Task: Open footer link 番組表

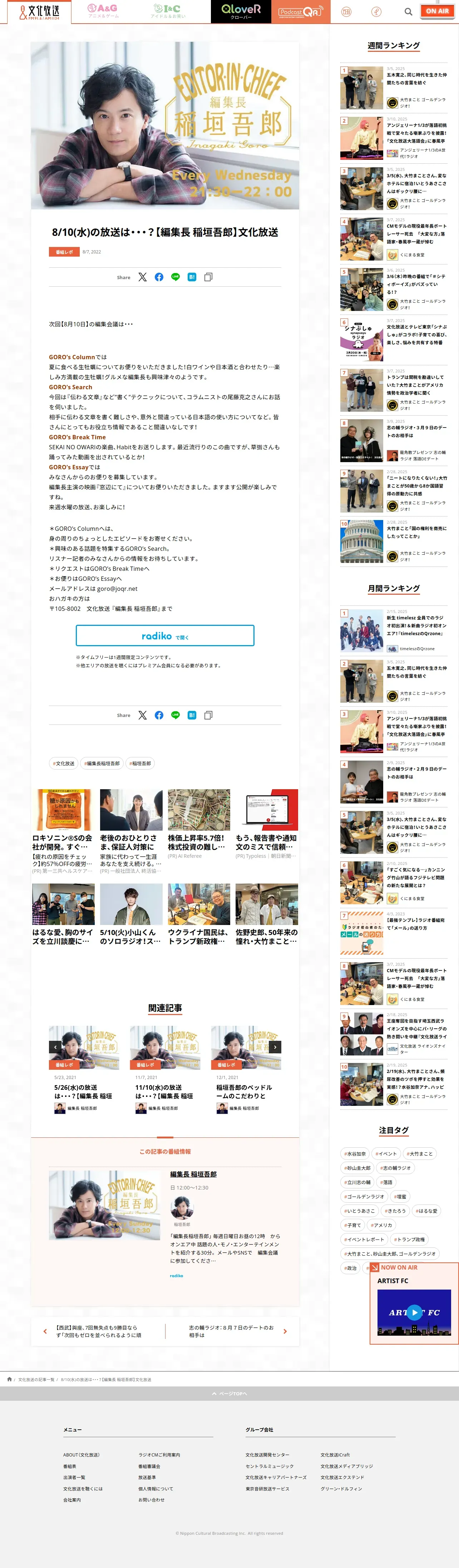Action: pos(69,1466)
